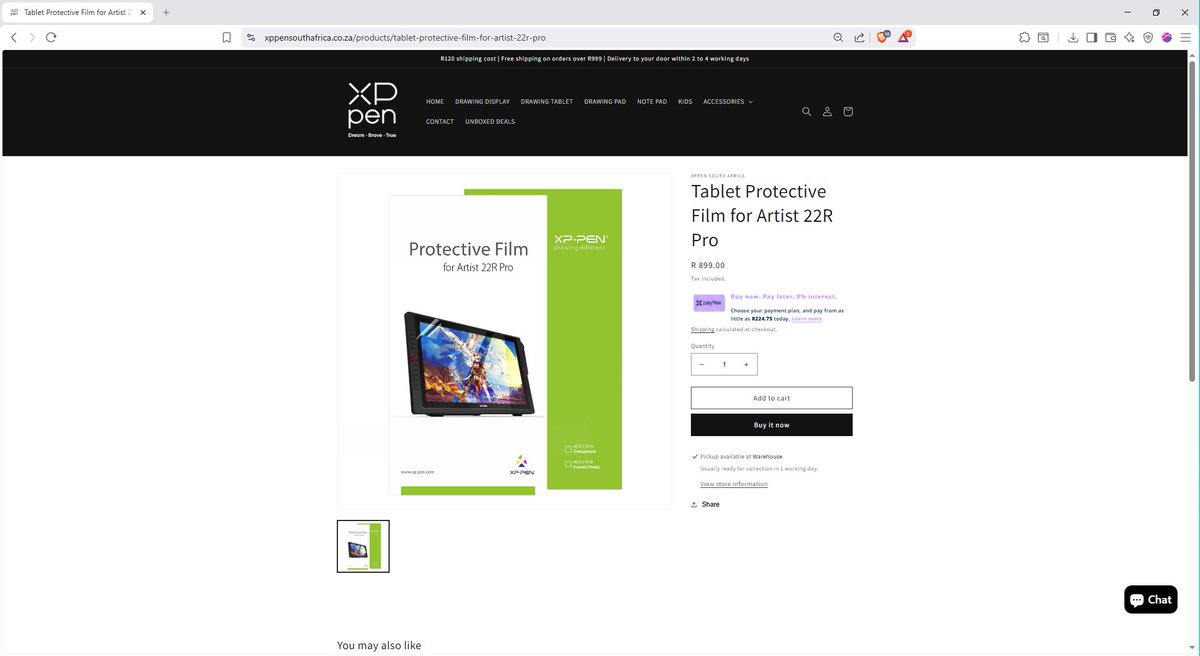Toggle the browser sidebar panel icon
The height and width of the screenshot is (656, 1200).
[1092, 37]
